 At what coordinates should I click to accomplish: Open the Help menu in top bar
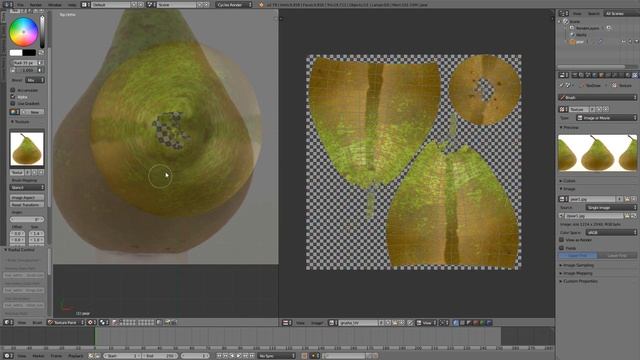click(72, 5)
